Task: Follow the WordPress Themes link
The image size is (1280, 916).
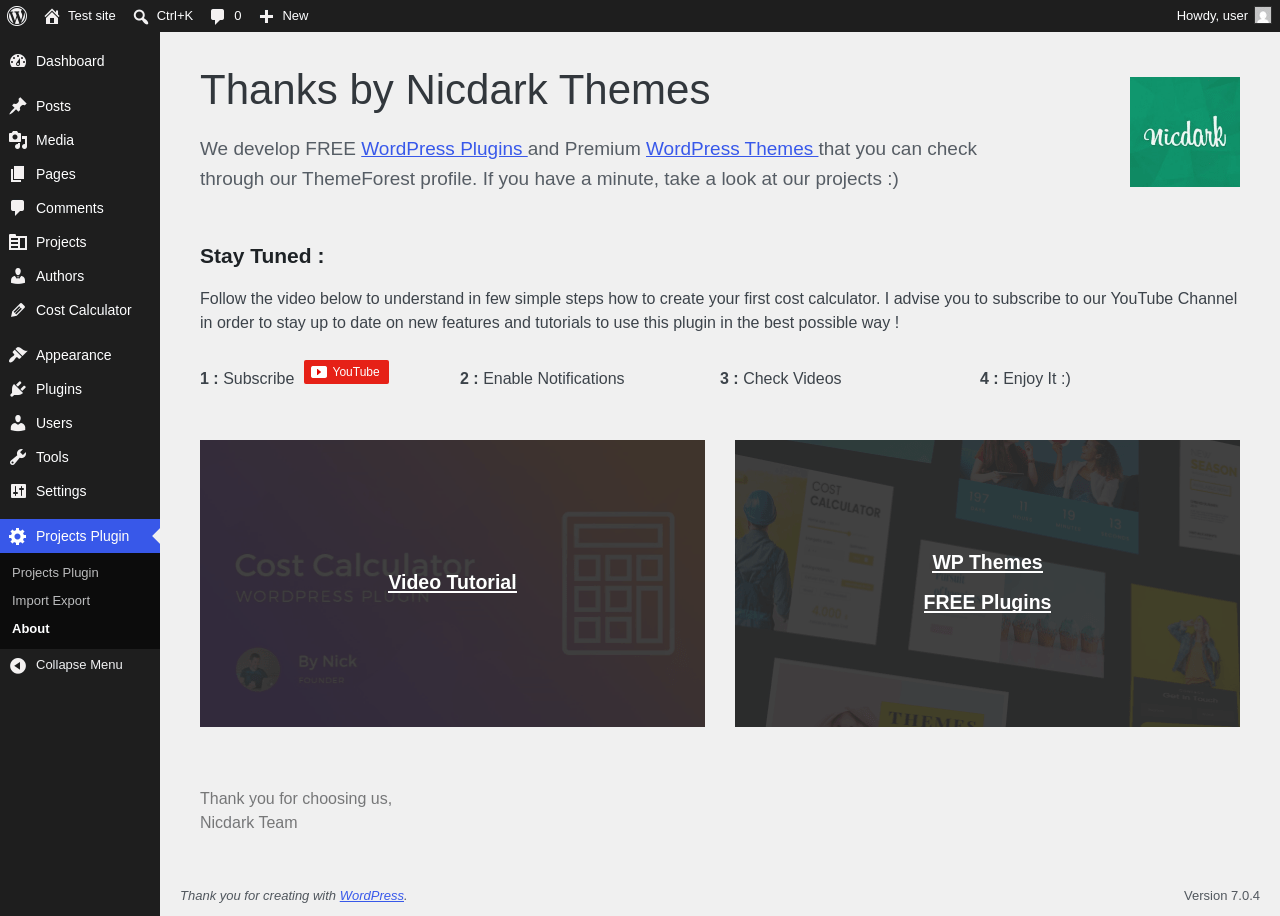Action: coord(732,149)
